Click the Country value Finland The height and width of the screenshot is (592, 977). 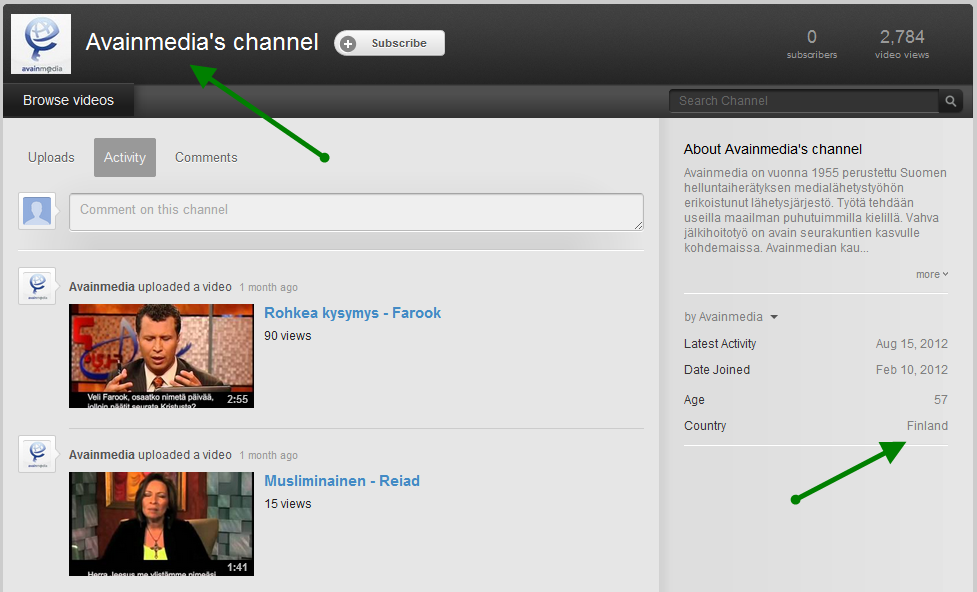tap(927, 426)
